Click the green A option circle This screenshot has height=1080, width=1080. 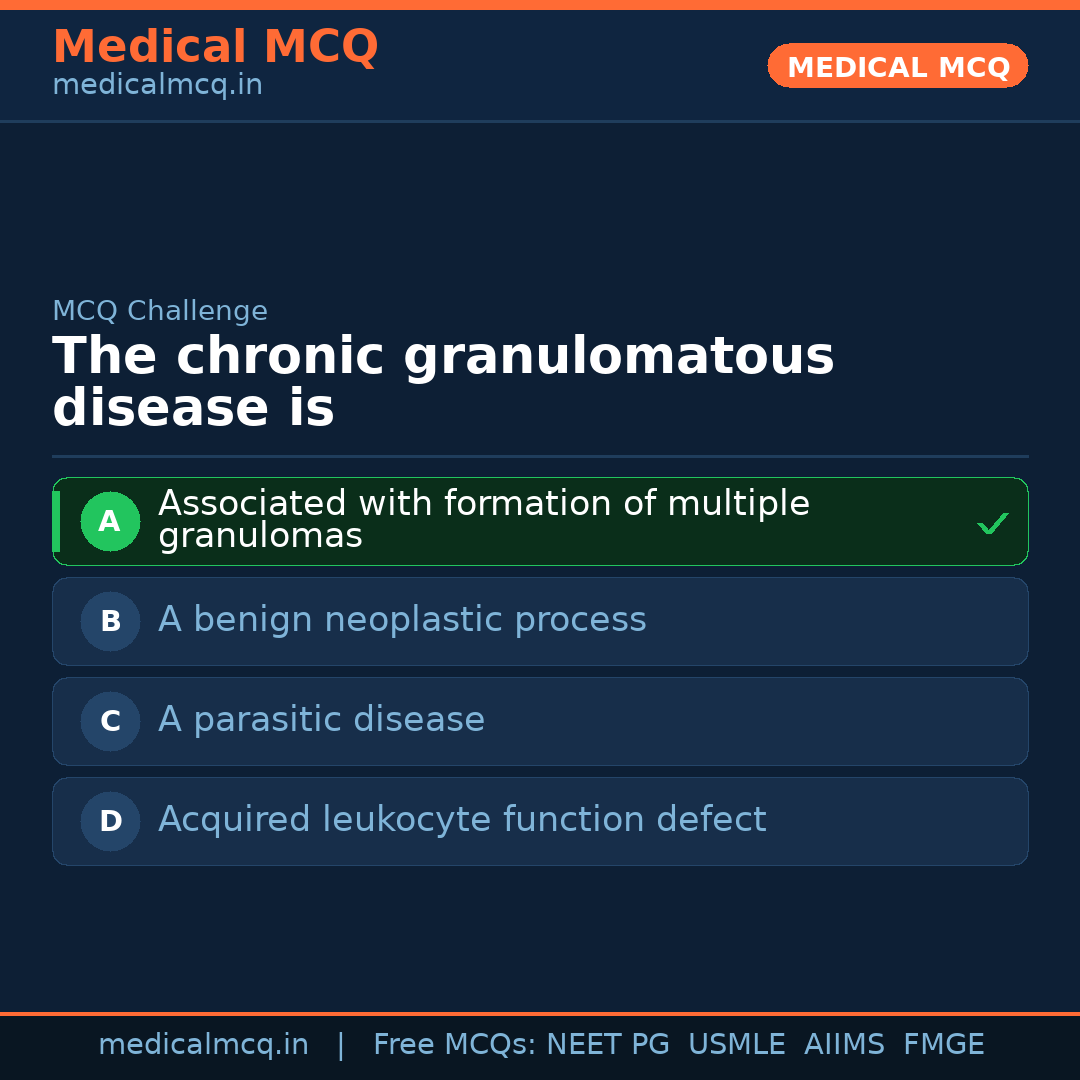[110, 521]
